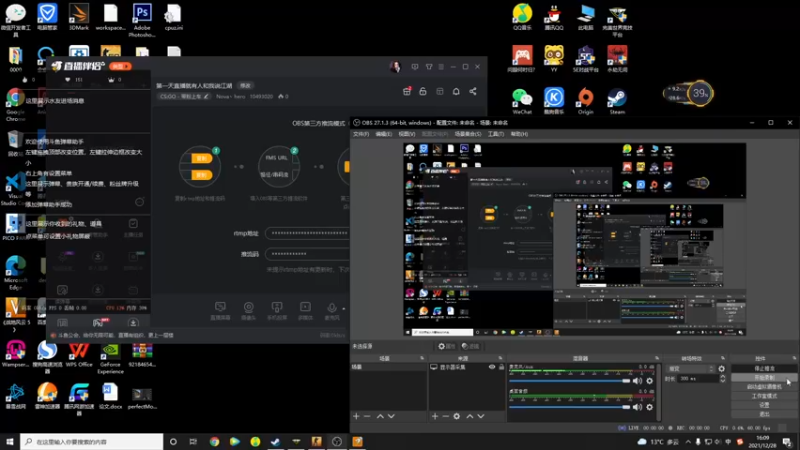The width and height of the screenshot is (800, 450).
Task: Open the 桌面音频 mixer gear settings
Action: [649, 407]
